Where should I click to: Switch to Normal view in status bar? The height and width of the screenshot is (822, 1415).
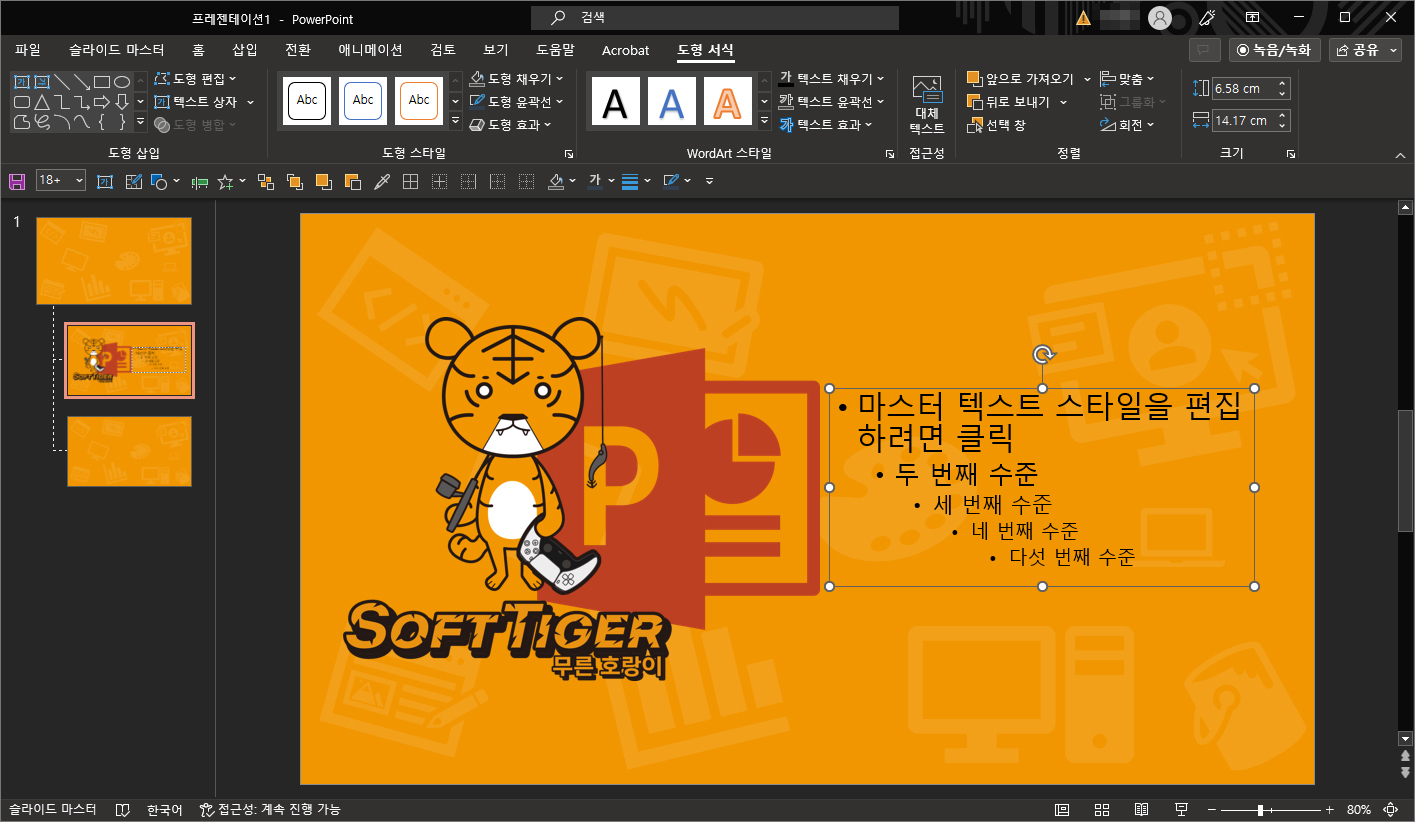point(1062,809)
